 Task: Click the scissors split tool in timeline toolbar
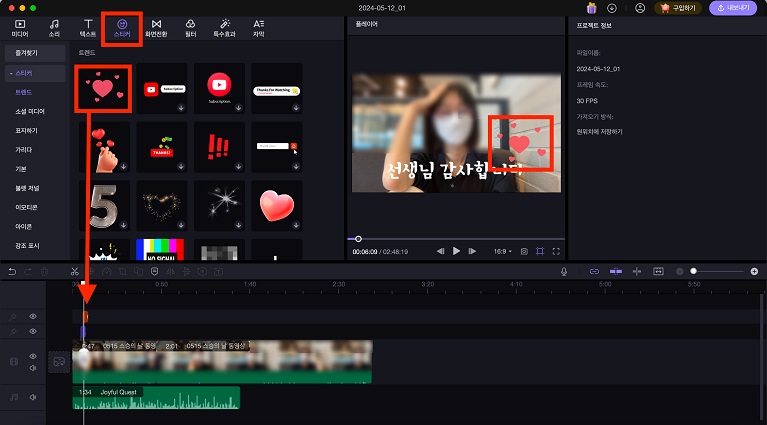[74, 271]
